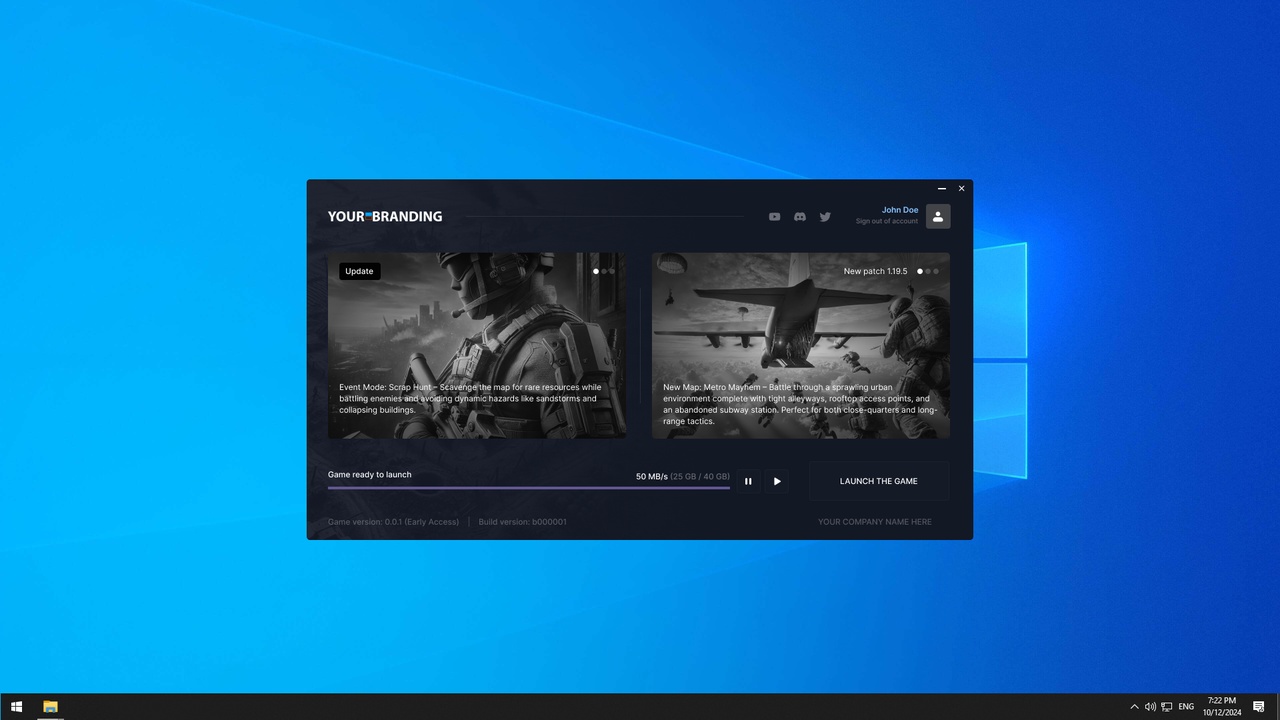Open the Metro Mayhem map card
1280x720 pixels.
tap(801, 345)
